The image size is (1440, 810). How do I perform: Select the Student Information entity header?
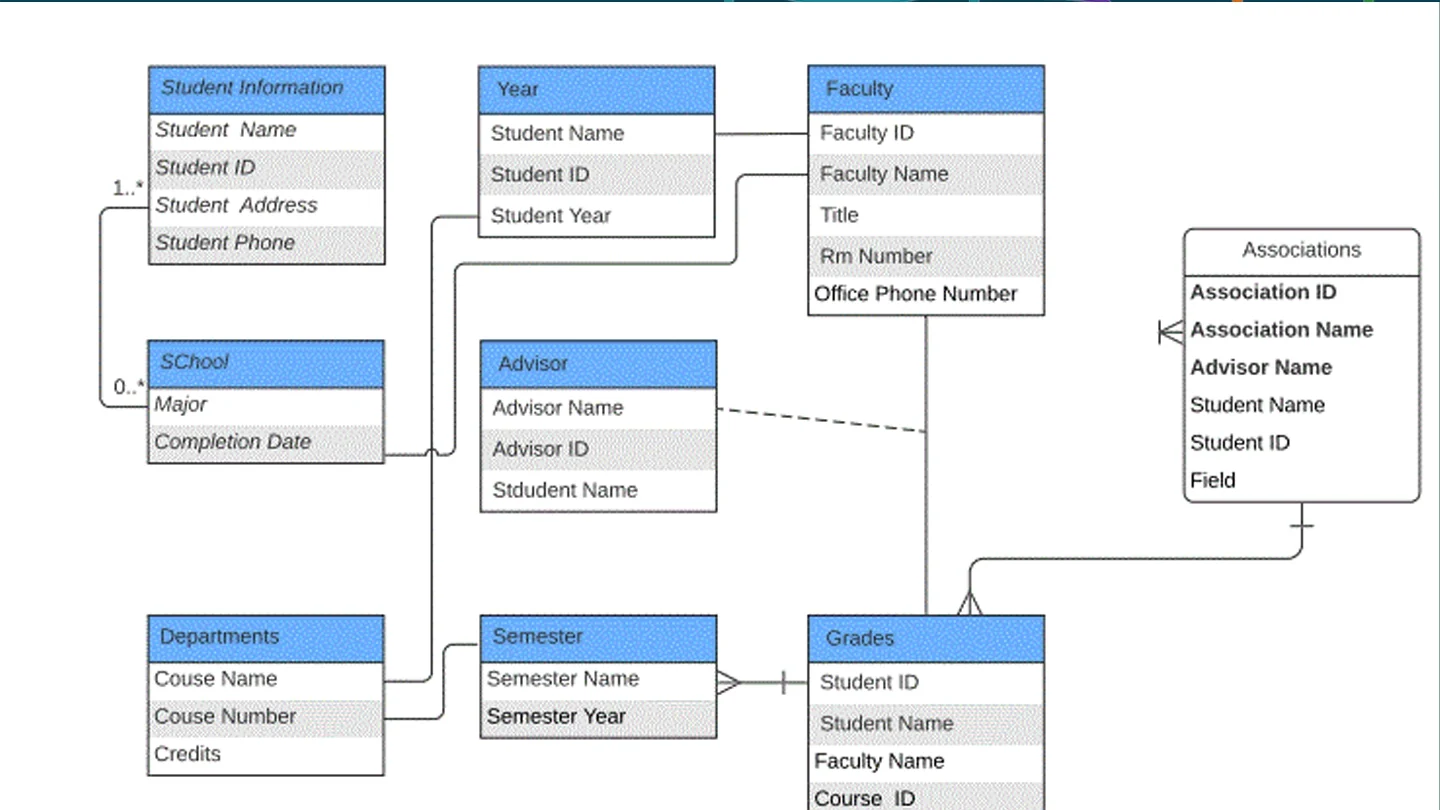coord(266,90)
